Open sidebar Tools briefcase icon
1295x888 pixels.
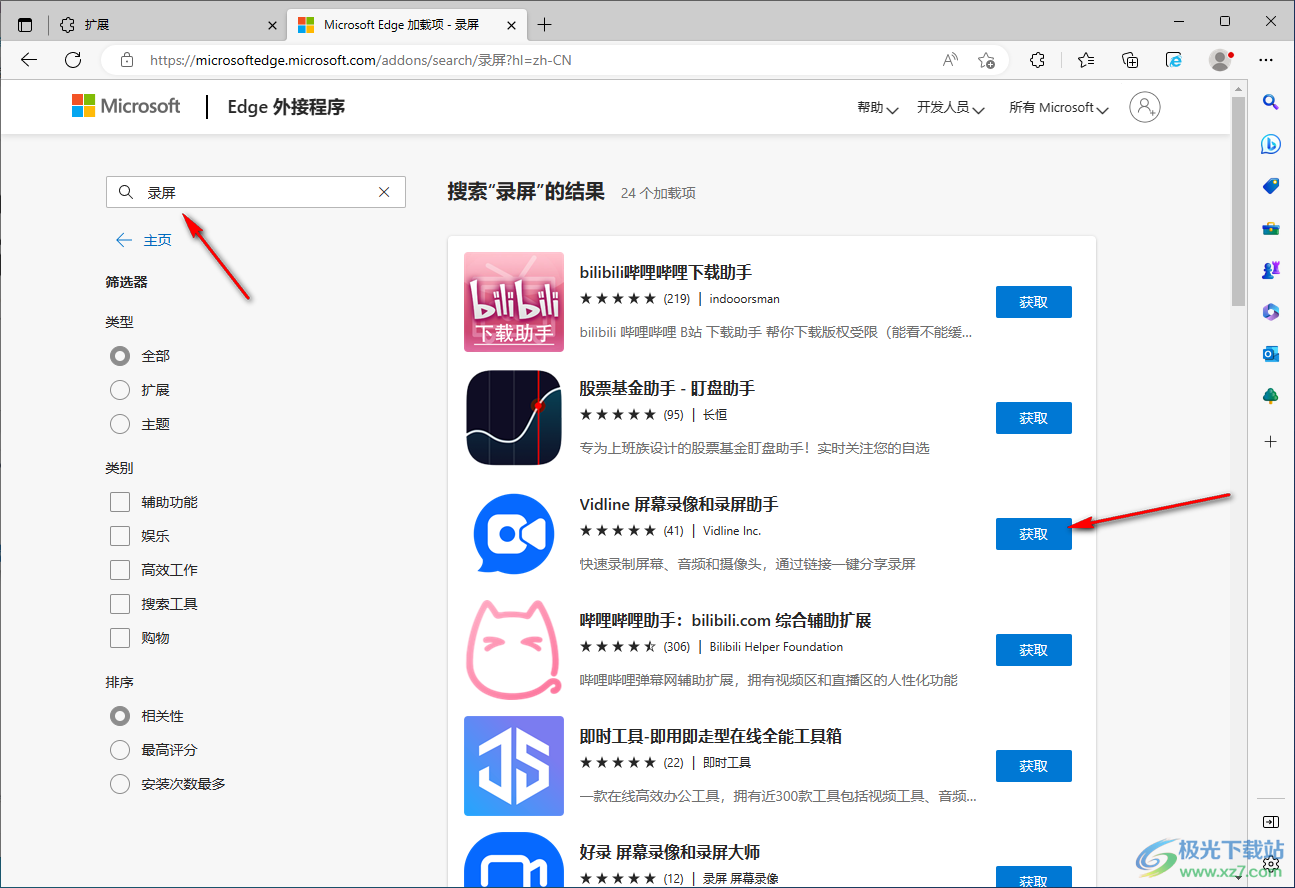[1271, 228]
